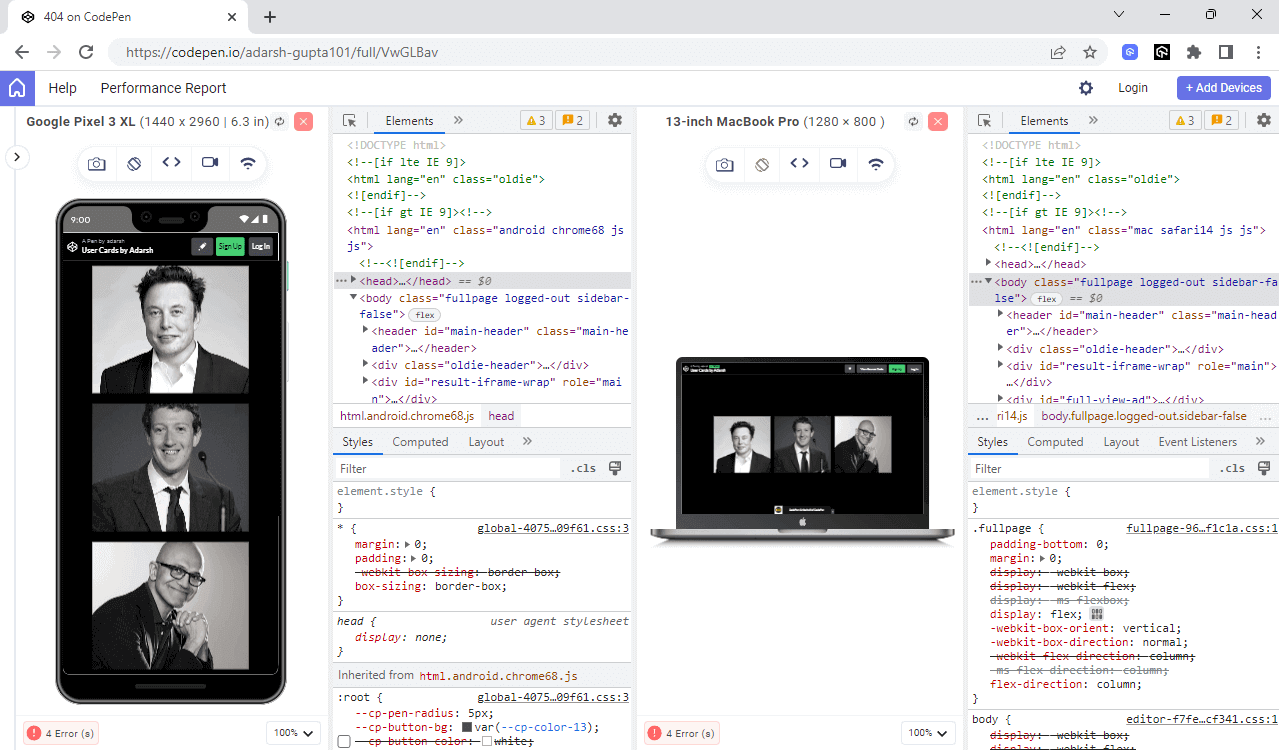Click the screenshot camera icon for Google Pixel 3 XL
Screen dimensions: 1279x750
97,164
